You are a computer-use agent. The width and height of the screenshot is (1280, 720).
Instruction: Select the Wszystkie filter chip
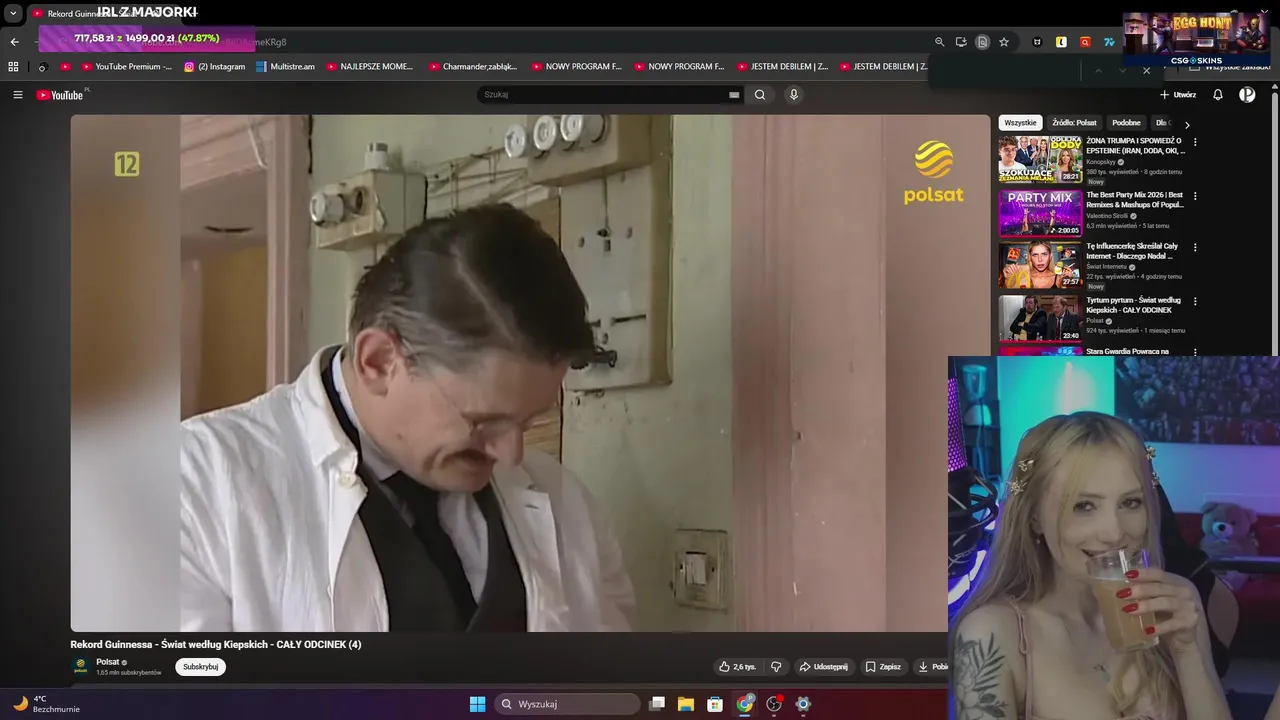(1020, 123)
